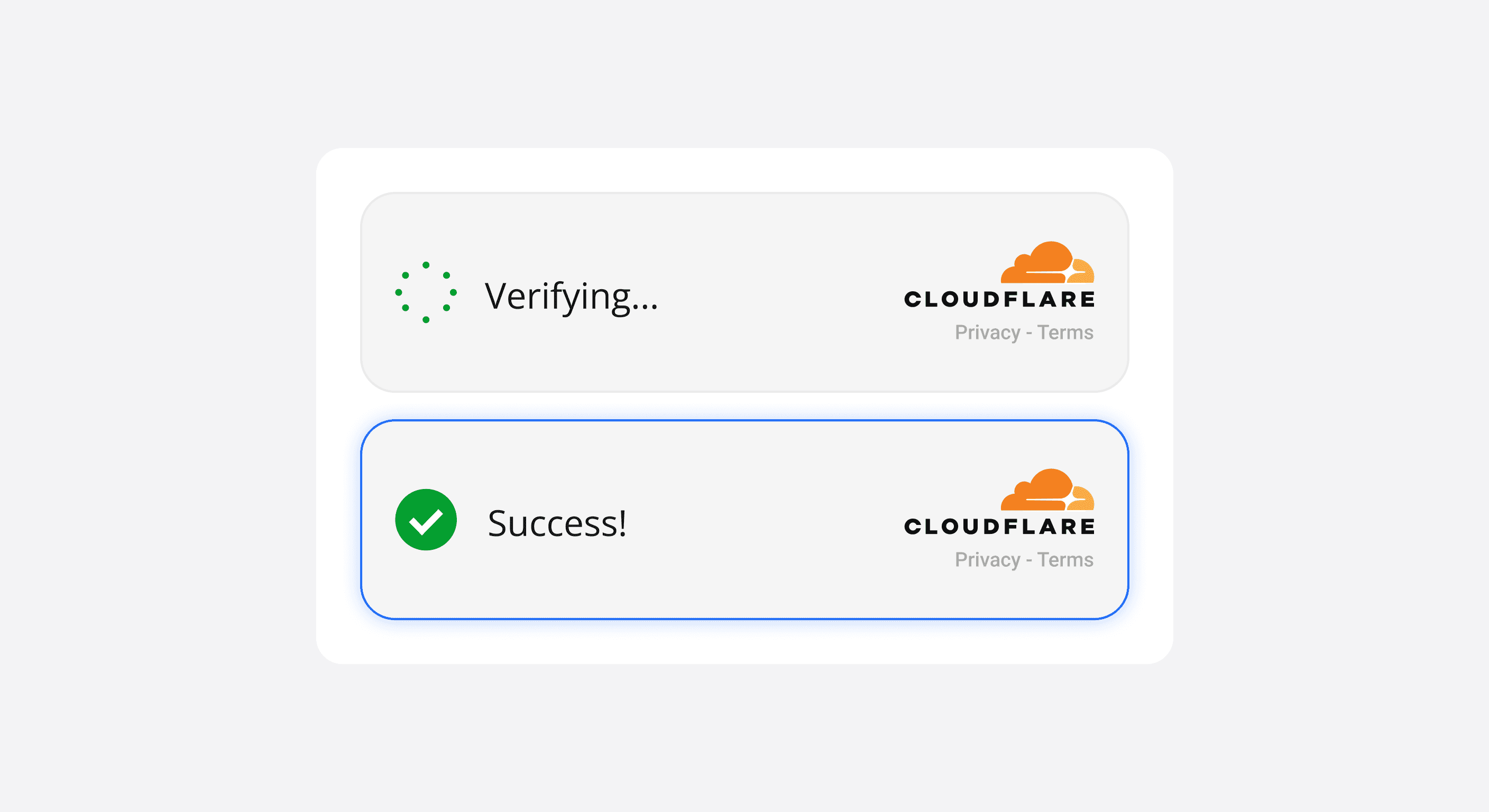Click the CLOUDFLARE wordmark in Success widget
This screenshot has height=812, width=1489.
click(x=999, y=527)
